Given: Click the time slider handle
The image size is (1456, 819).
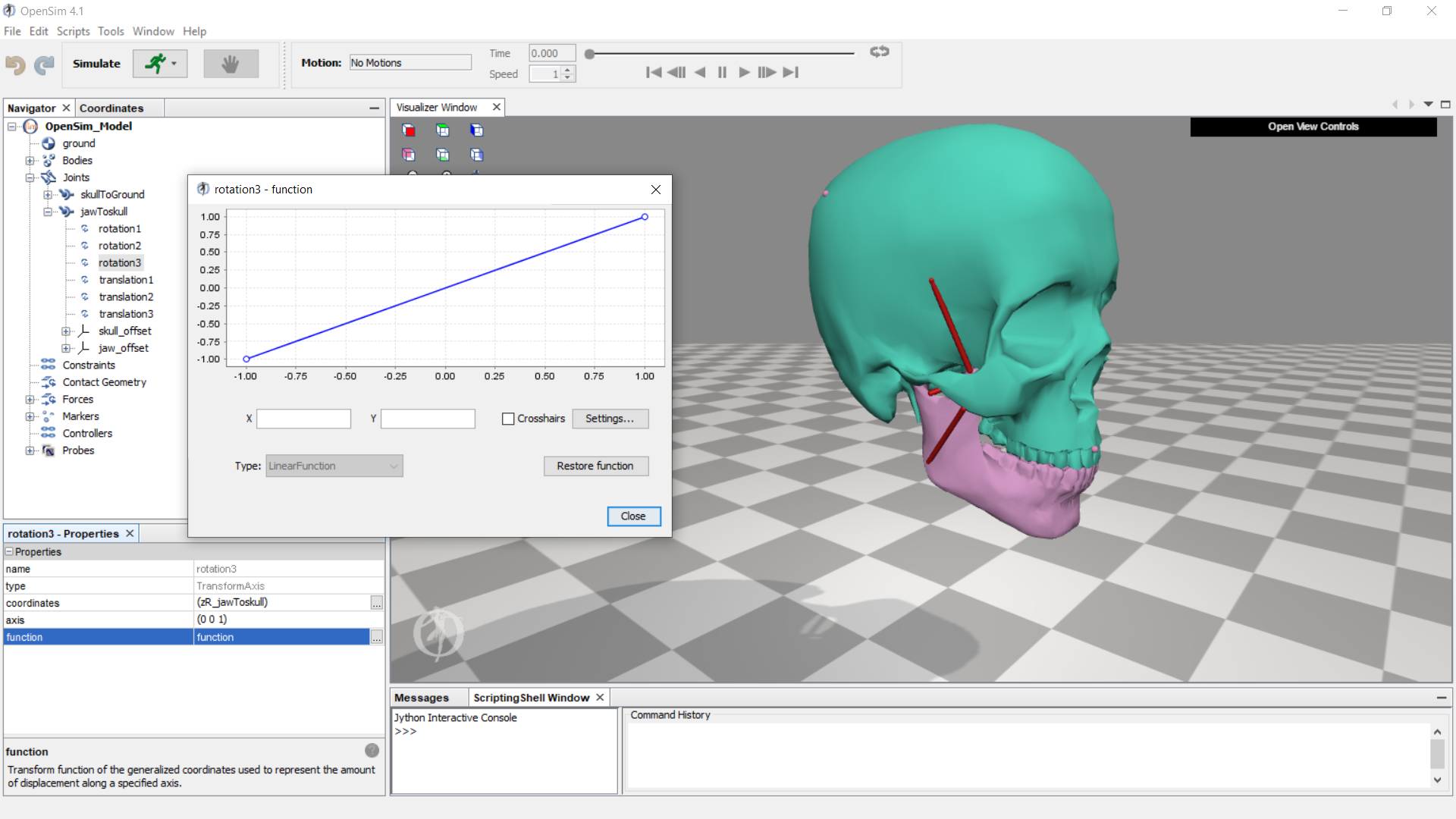Looking at the screenshot, I should tap(589, 54).
